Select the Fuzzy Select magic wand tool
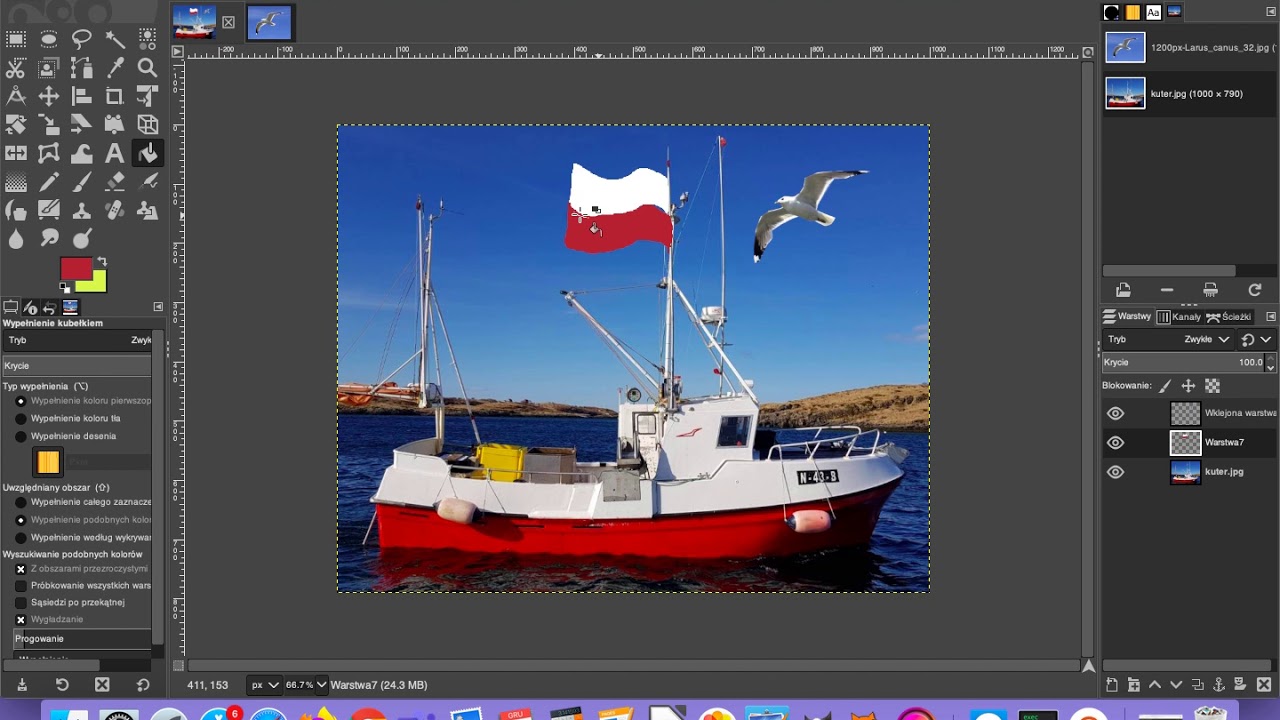This screenshot has height=720, width=1280. coord(115,39)
